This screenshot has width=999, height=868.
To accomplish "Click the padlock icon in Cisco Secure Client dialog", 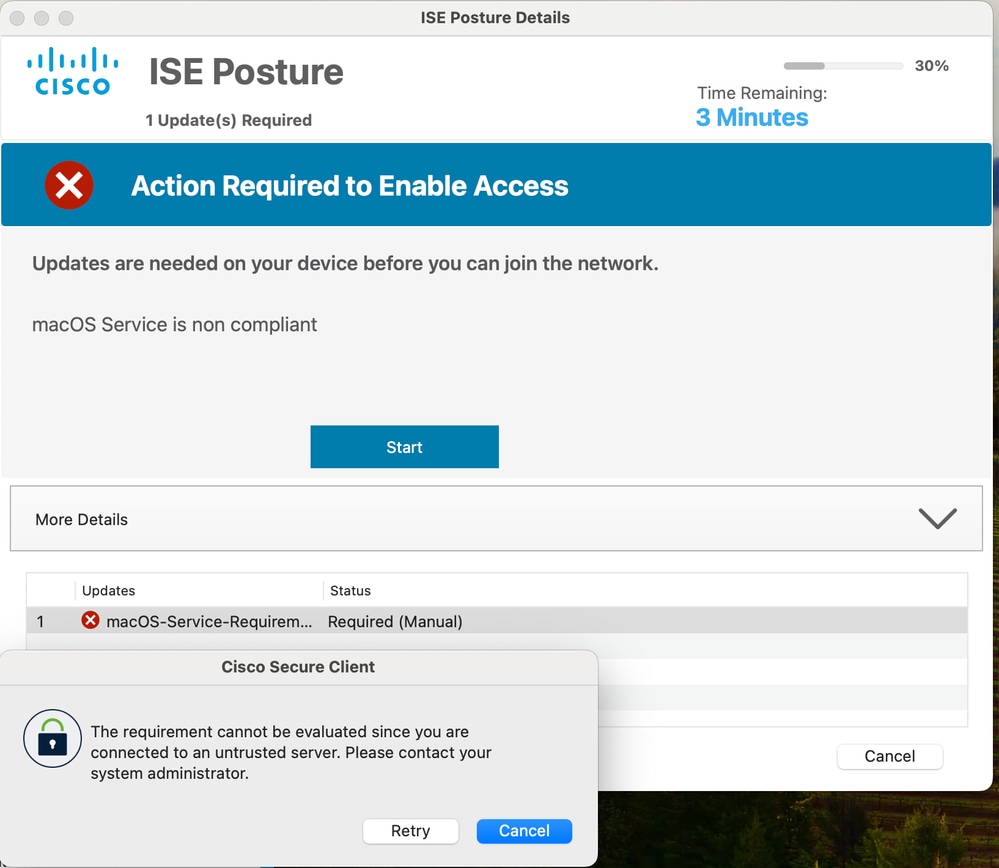I will coord(52,739).
